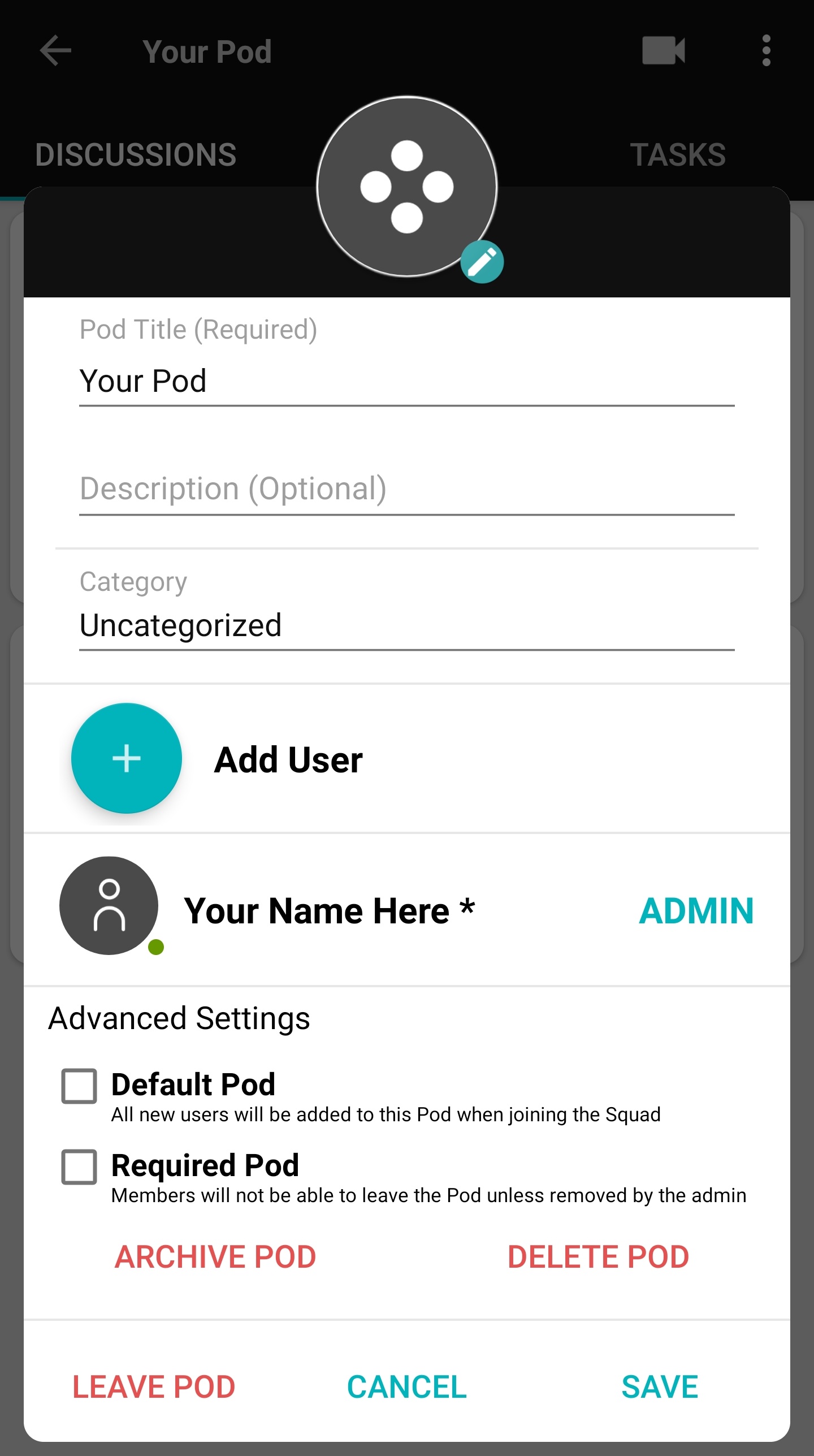Save the pod settings
The width and height of the screenshot is (814, 1456).
pyautogui.click(x=660, y=1386)
